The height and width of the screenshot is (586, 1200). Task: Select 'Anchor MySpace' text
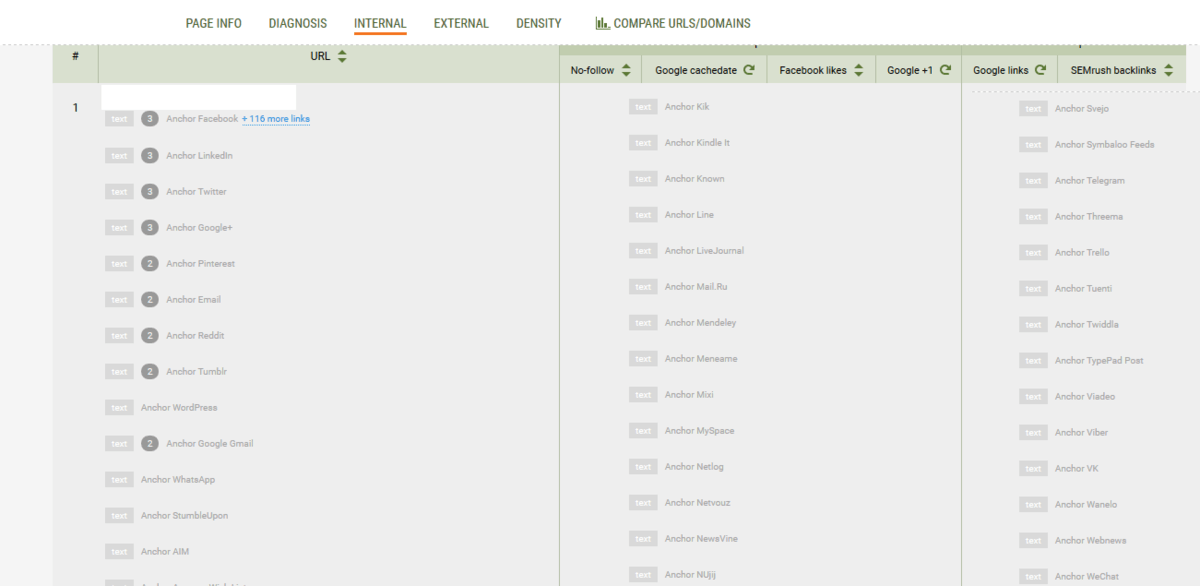tap(700, 431)
